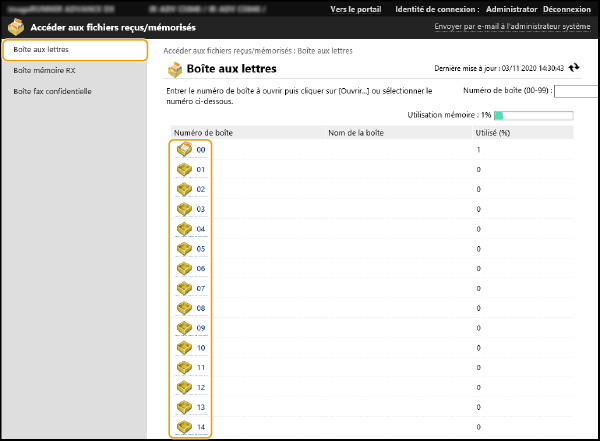Screen dimensions: 600x441
Task: Switch to Boîte mémoire RX section
Action: 45,70
